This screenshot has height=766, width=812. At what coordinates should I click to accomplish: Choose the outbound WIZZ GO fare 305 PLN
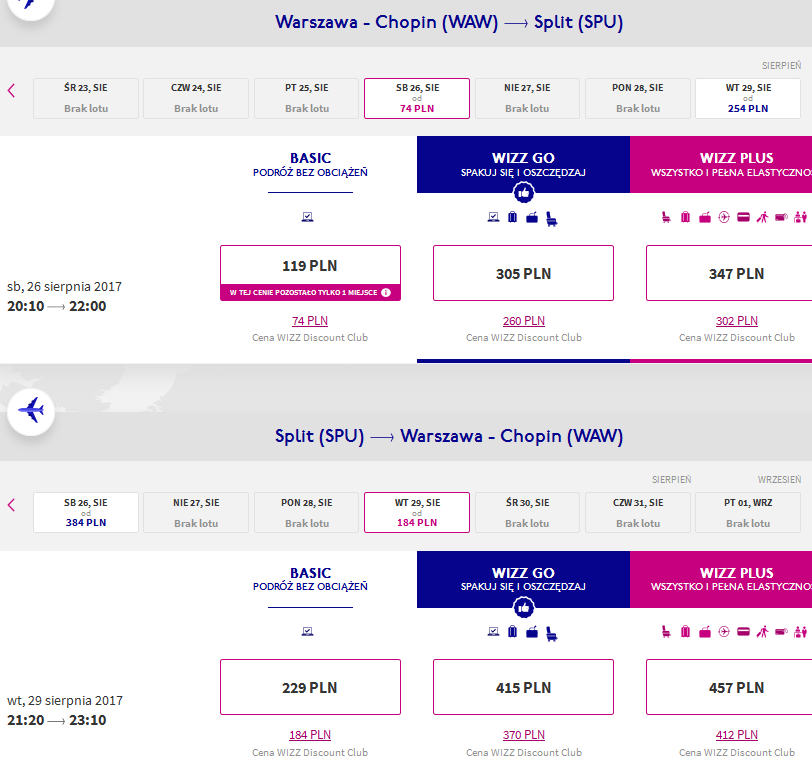(x=524, y=273)
